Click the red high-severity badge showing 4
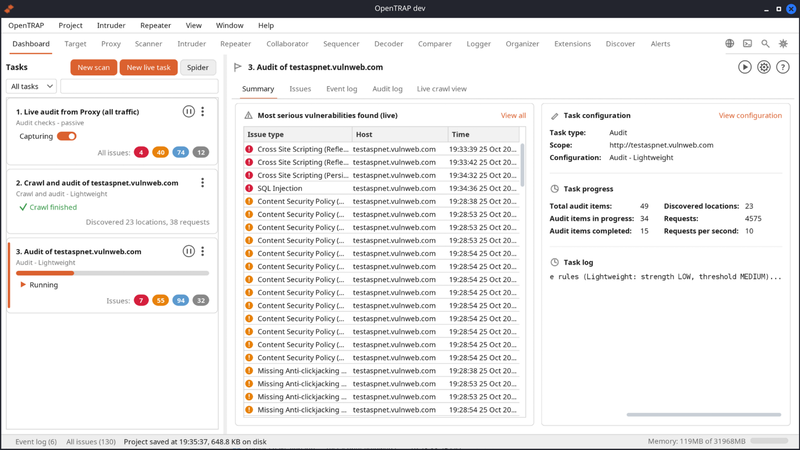 tap(141, 152)
